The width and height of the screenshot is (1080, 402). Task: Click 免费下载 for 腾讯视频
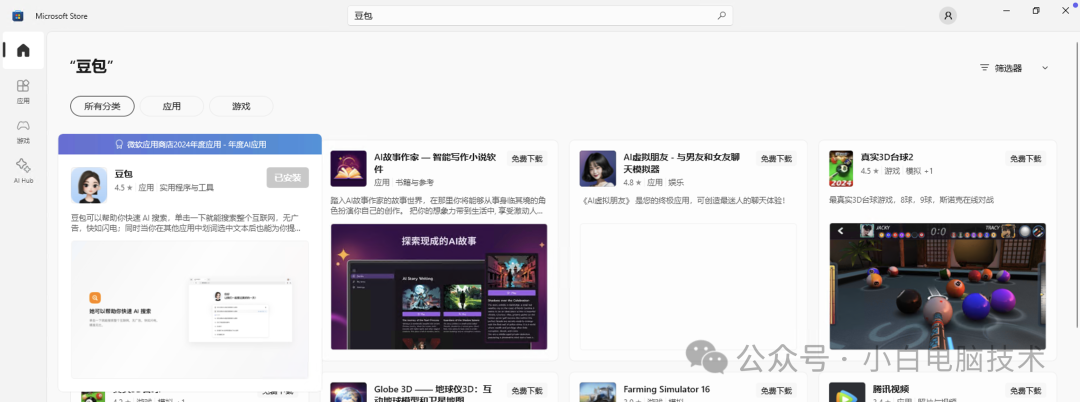[1026, 391]
